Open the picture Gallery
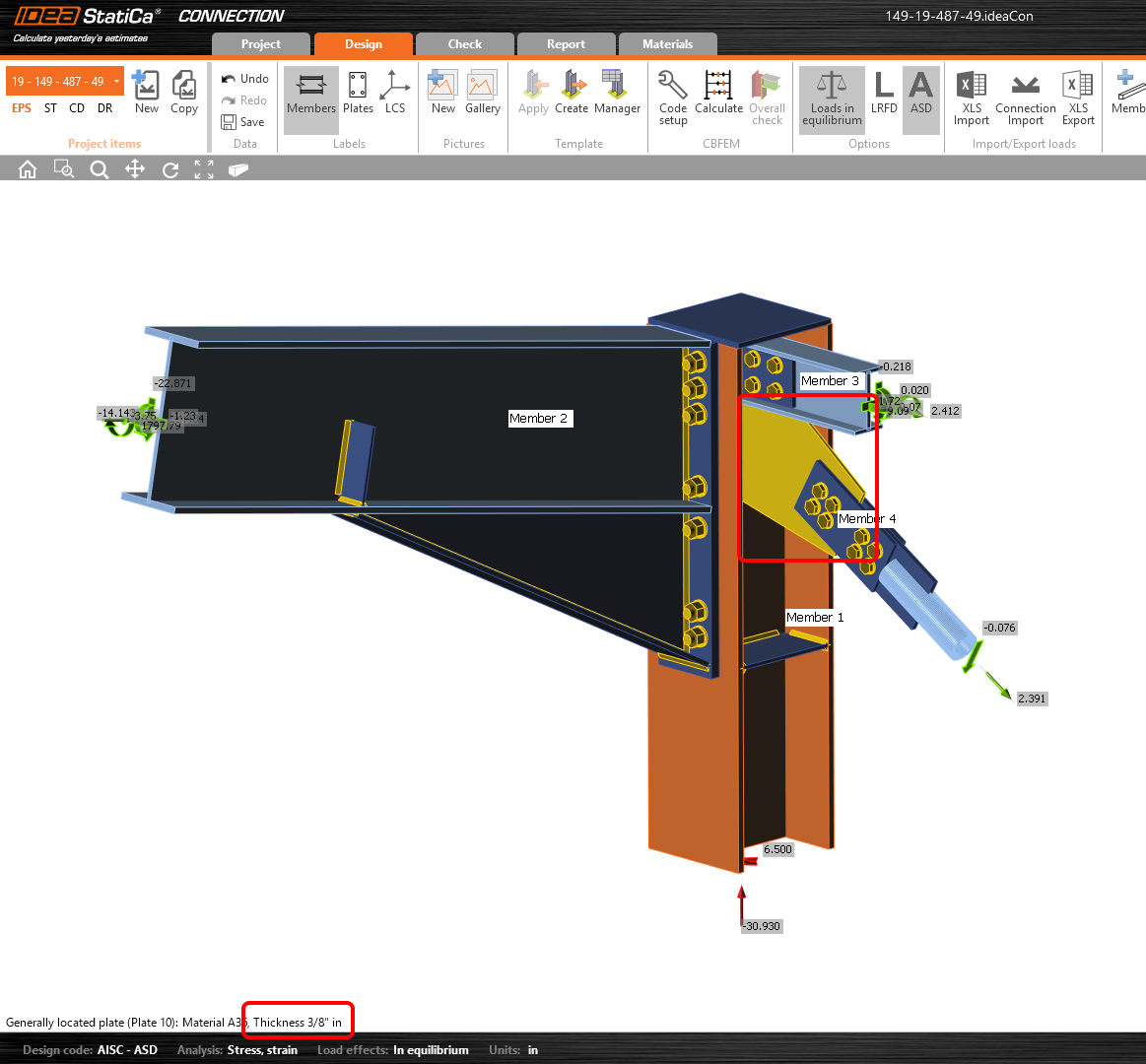The image size is (1146, 1064). [x=483, y=86]
